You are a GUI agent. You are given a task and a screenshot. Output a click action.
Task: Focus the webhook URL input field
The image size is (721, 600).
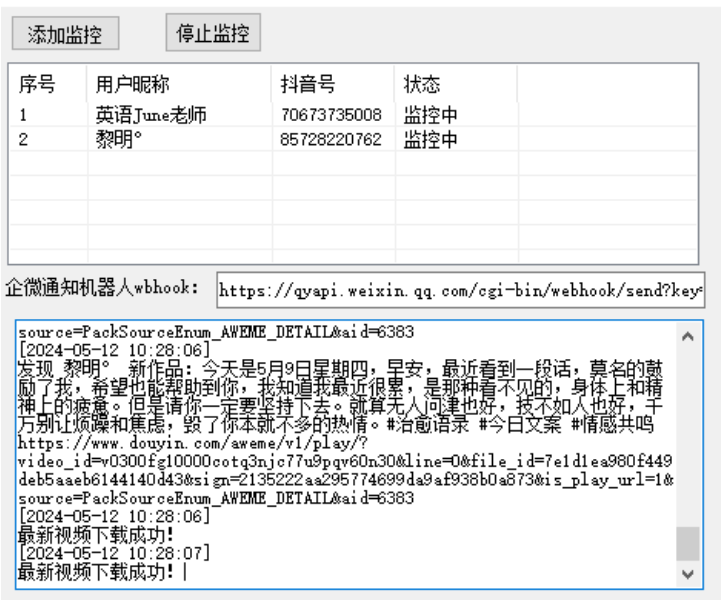coord(460,291)
